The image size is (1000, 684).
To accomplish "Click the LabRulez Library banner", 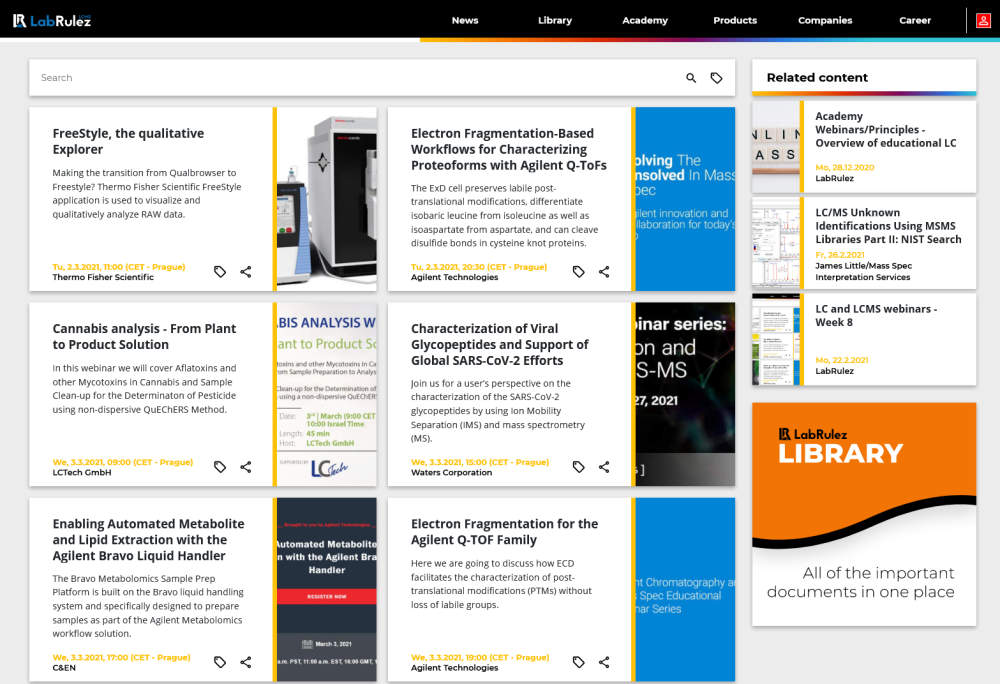I will click(x=864, y=514).
